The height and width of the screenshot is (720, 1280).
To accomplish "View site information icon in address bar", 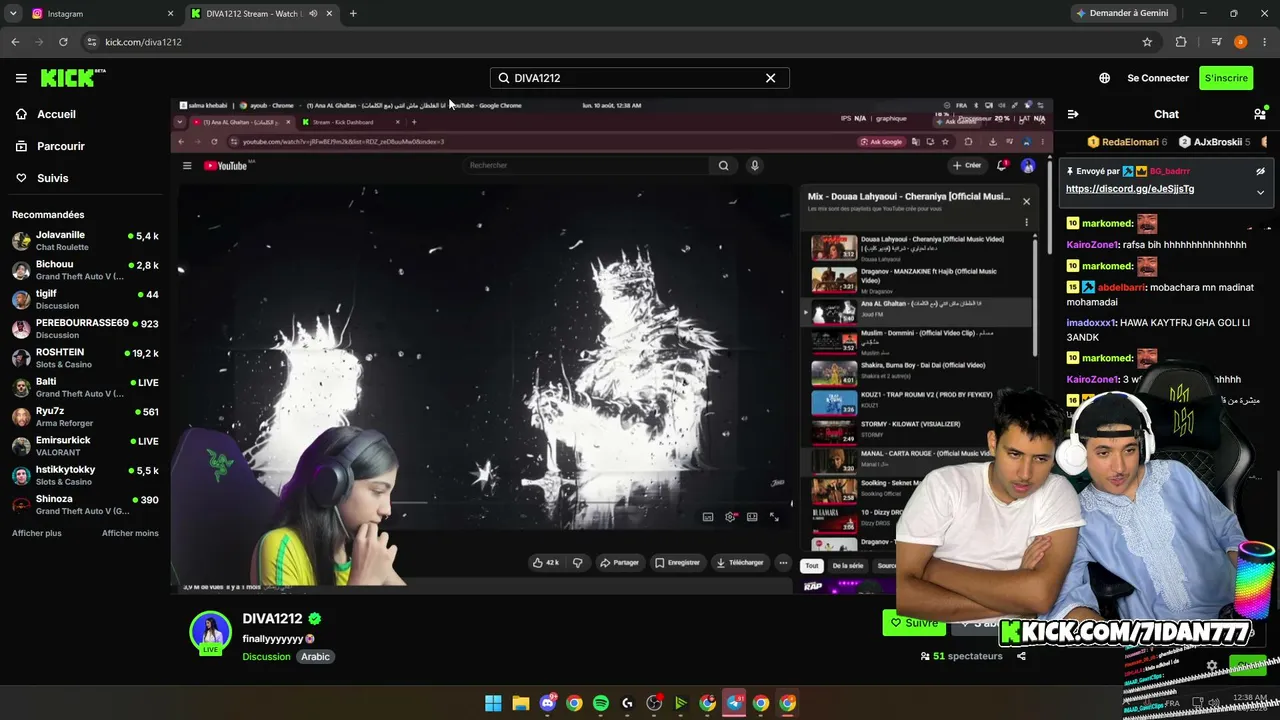I will (92, 42).
